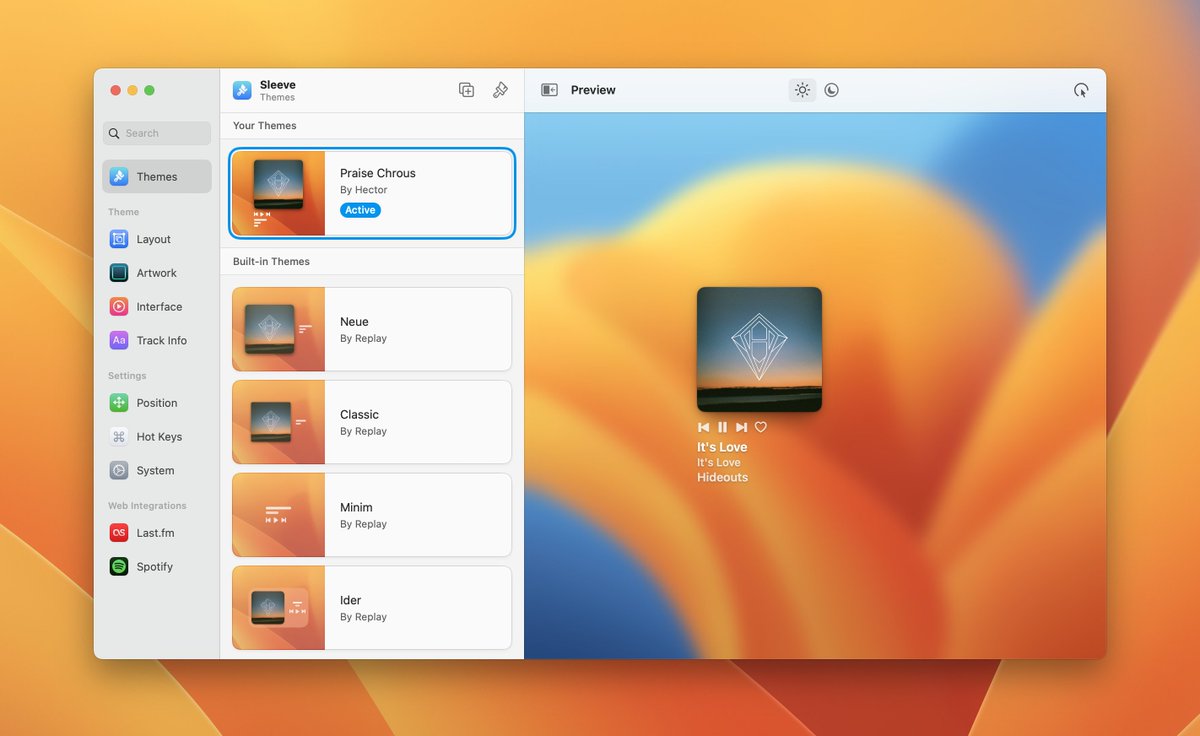Screen dimensions: 1200x736
Task: Click the Active badge on Praise Chrous
Action: pos(360,210)
